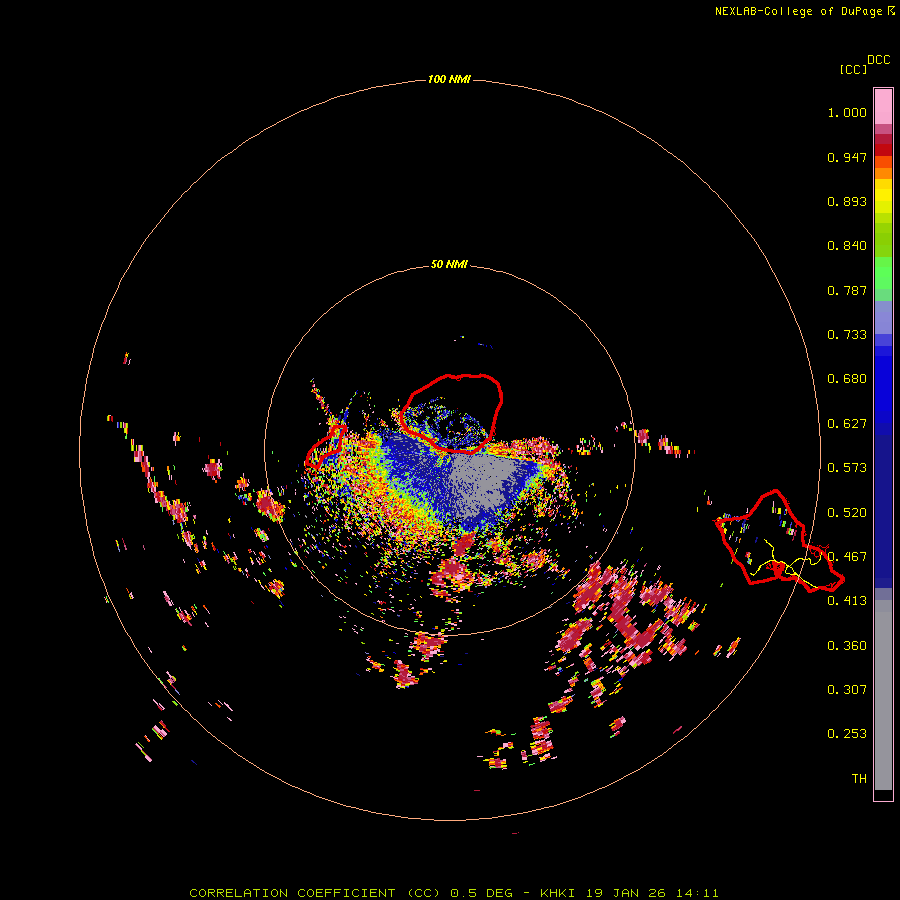Click the 1.000 color scale value
The image size is (900, 900).
click(x=847, y=112)
